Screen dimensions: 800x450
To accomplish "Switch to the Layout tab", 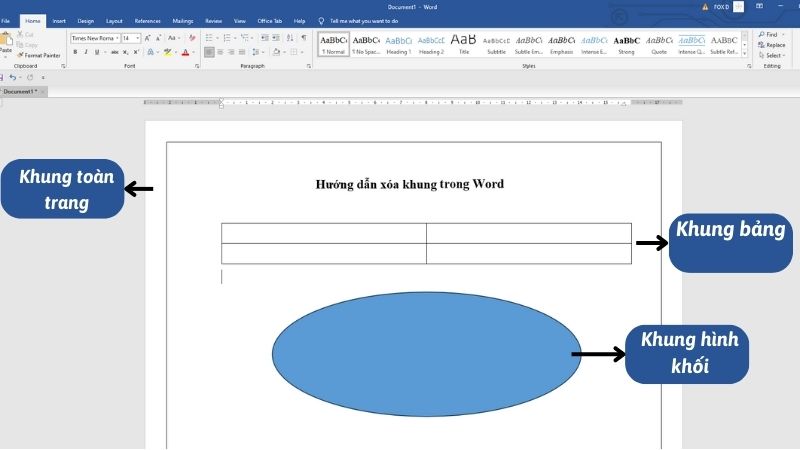I will click(114, 20).
